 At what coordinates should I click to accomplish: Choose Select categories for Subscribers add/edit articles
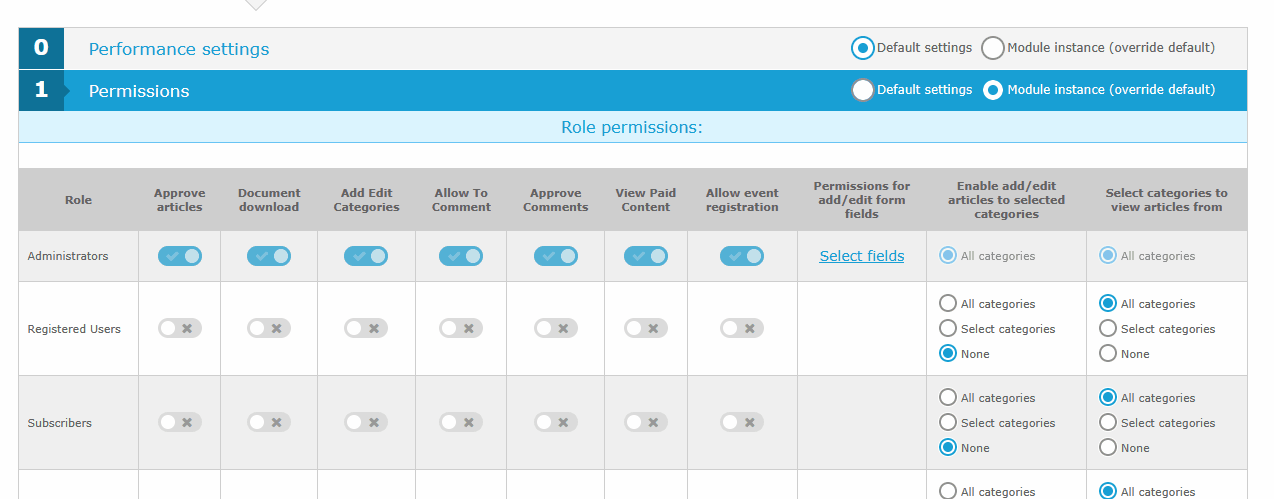point(948,423)
